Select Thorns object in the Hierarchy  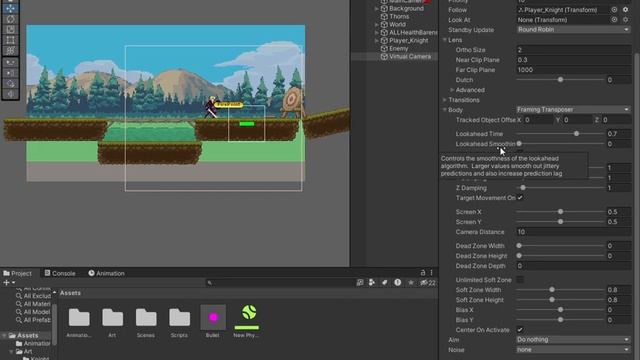(x=399, y=16)
